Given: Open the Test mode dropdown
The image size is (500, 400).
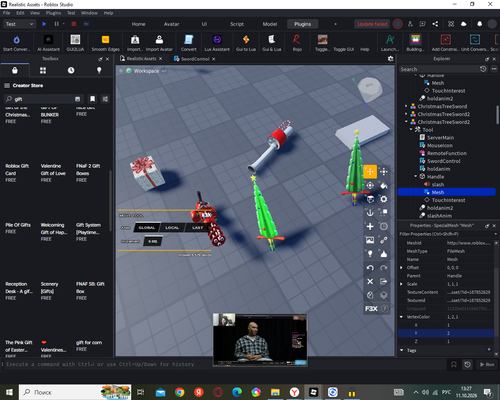Looking at the screenshot, I should [19, 24].
